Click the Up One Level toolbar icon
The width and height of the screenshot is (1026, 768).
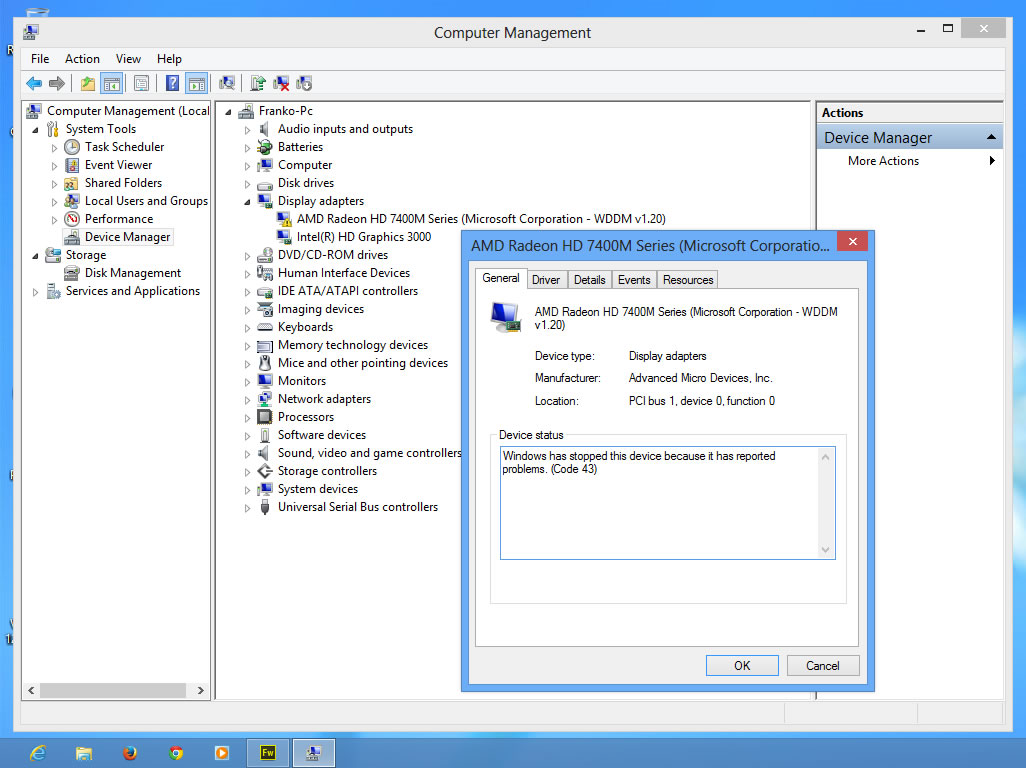[88, 83]
